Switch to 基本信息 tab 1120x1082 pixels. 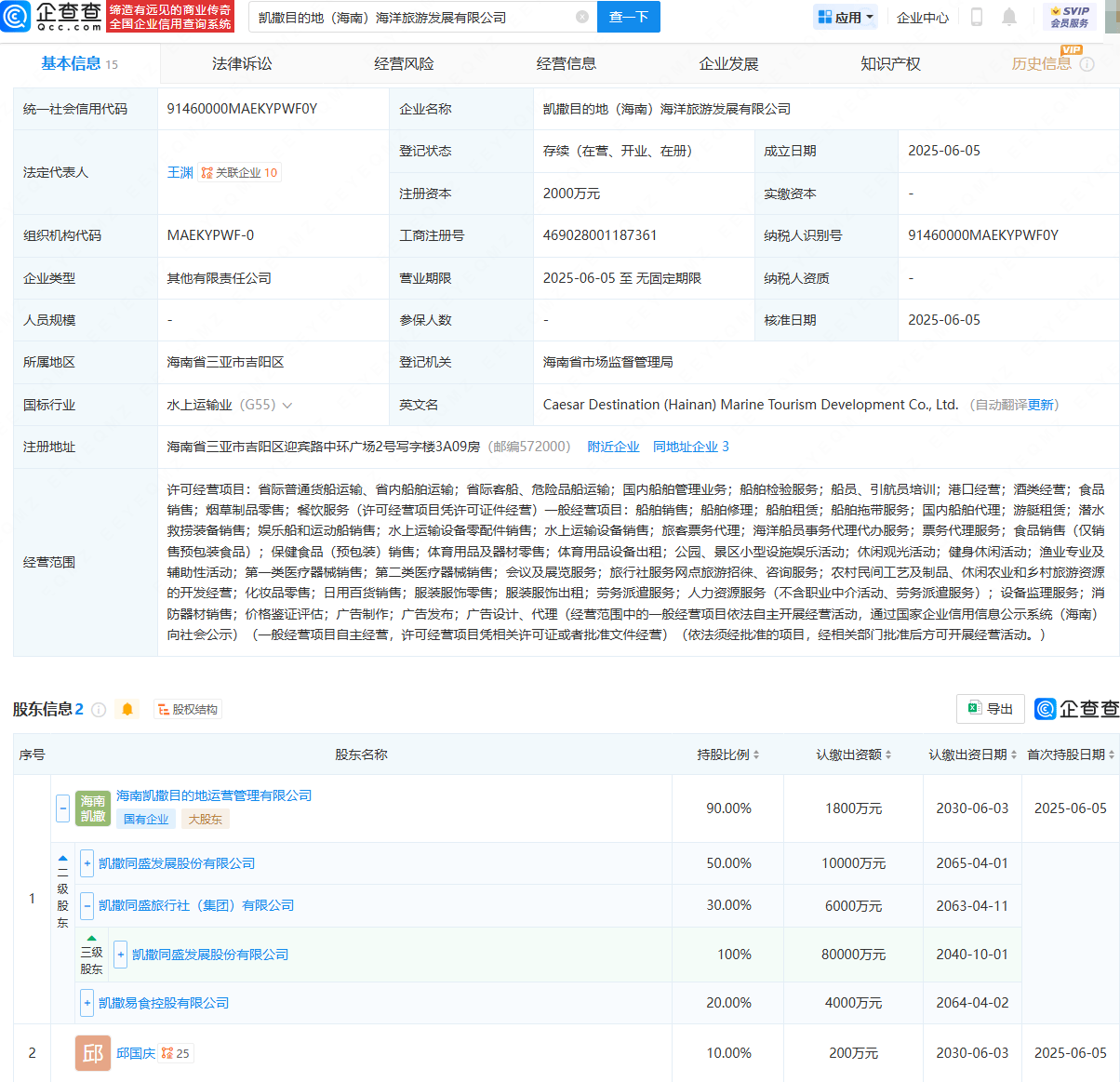click(79, 63)
